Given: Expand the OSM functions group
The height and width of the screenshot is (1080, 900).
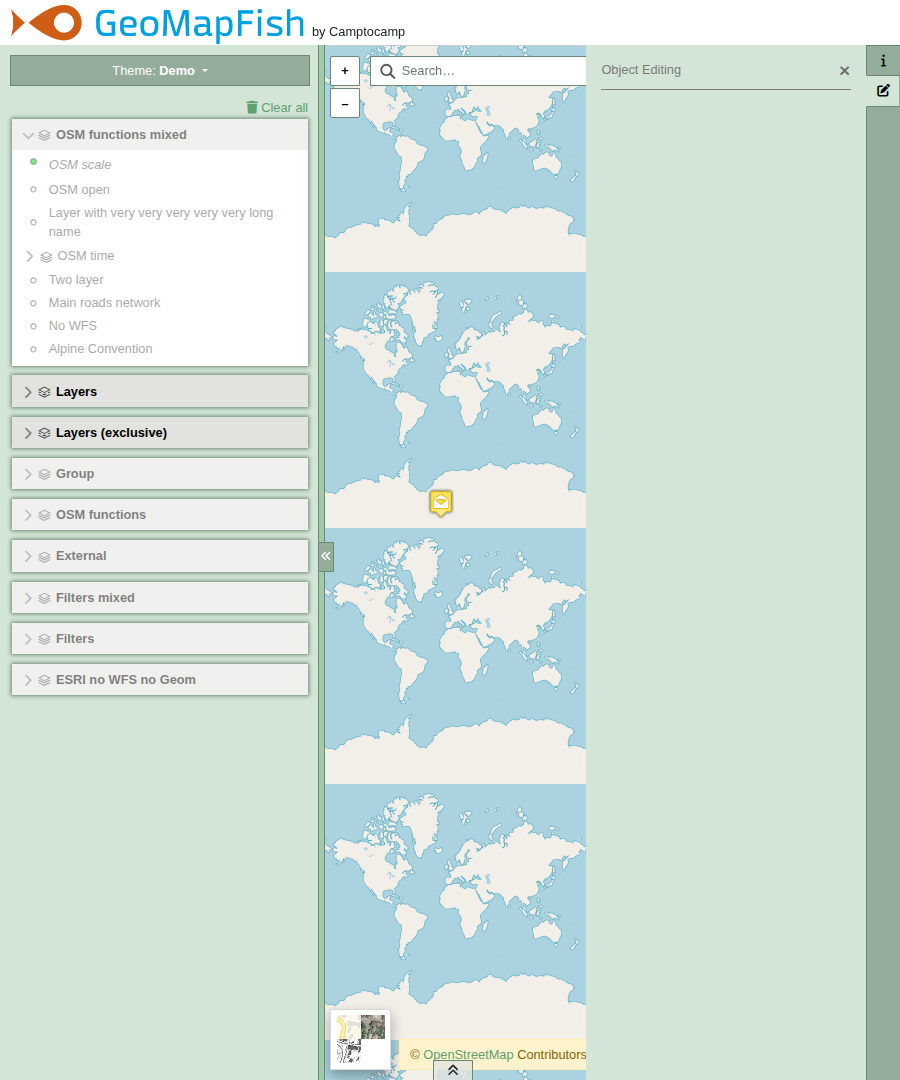Looking at the screenshot, I should click(x=28, y=515).
